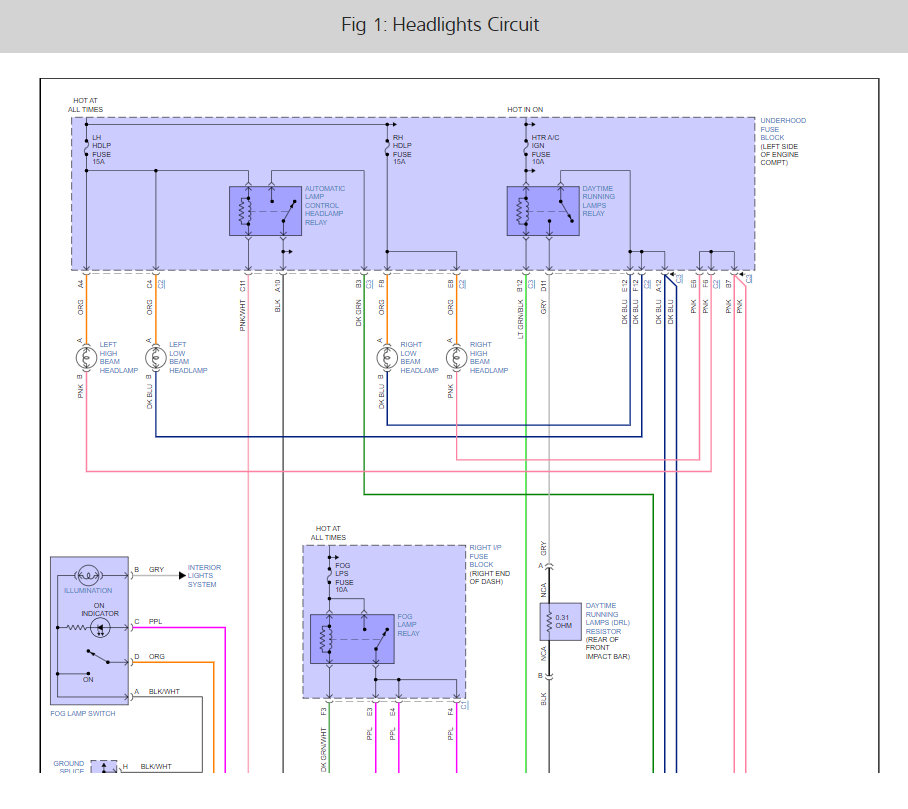Click the RH HDLP 15A fuse symbol

click(x=387, y=149)
